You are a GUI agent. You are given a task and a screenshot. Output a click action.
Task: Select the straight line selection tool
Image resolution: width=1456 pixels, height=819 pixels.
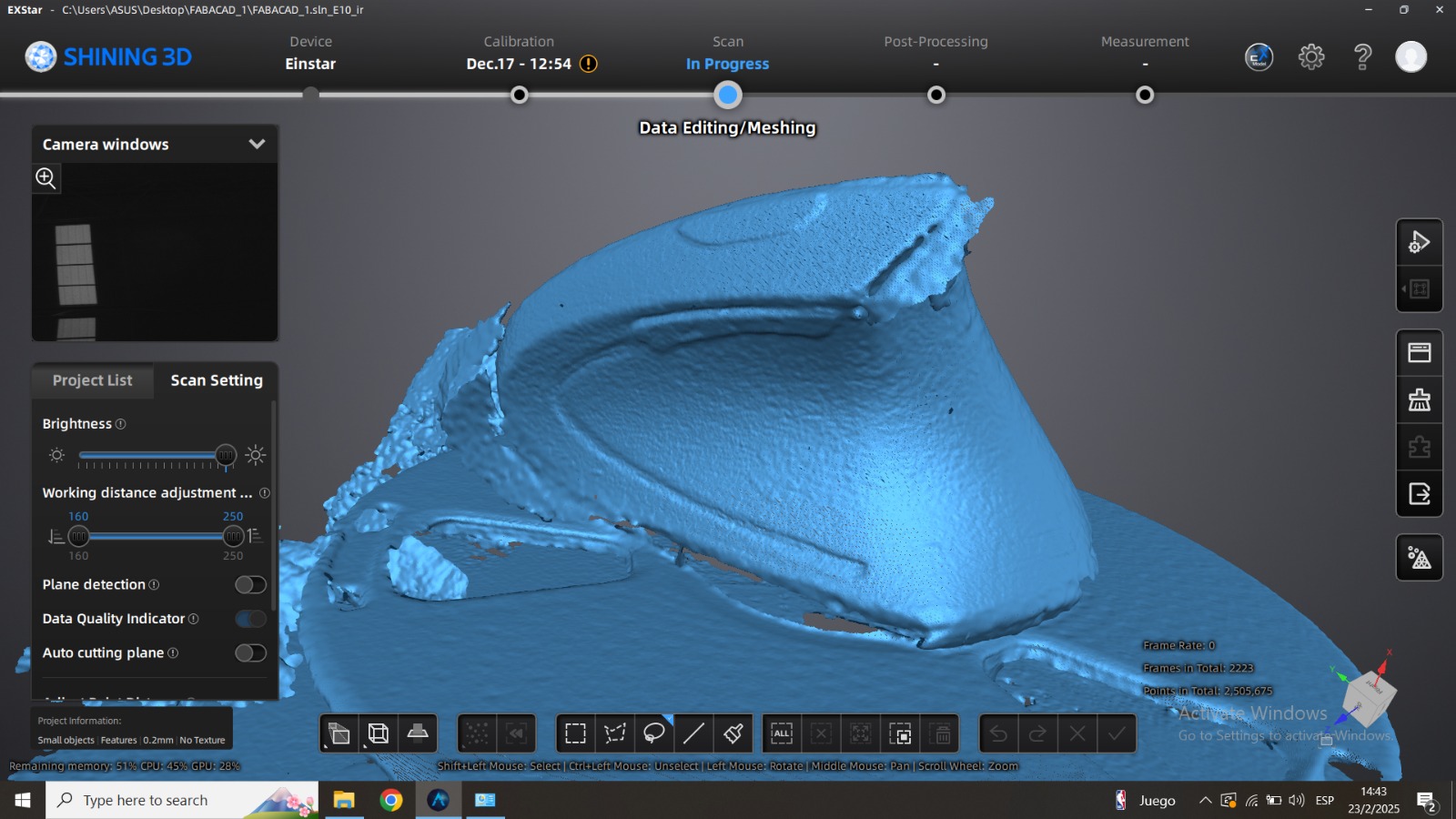[x=693, y=733]
